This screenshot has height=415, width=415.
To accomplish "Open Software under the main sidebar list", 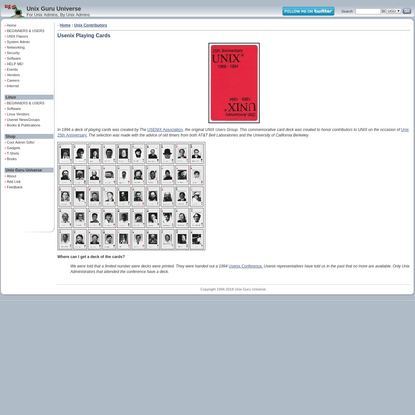I will [14, 58].
